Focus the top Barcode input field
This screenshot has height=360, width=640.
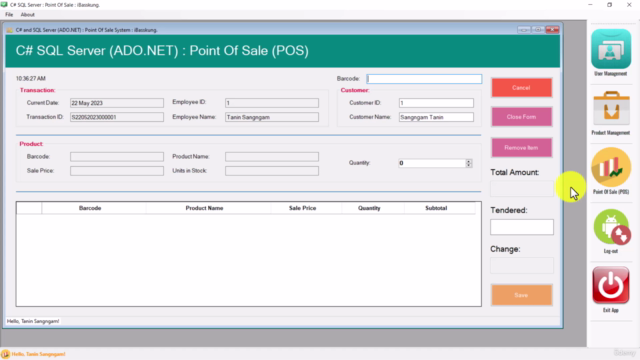(x=424, y=79)
